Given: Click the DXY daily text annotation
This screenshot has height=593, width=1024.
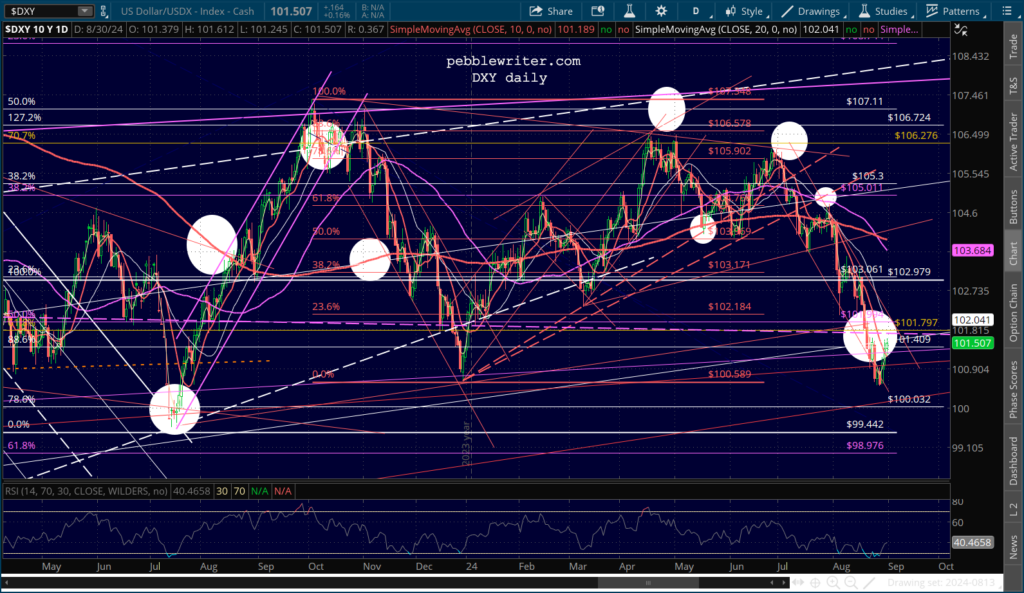Looking at the screenshot, I should coord(509,78).
